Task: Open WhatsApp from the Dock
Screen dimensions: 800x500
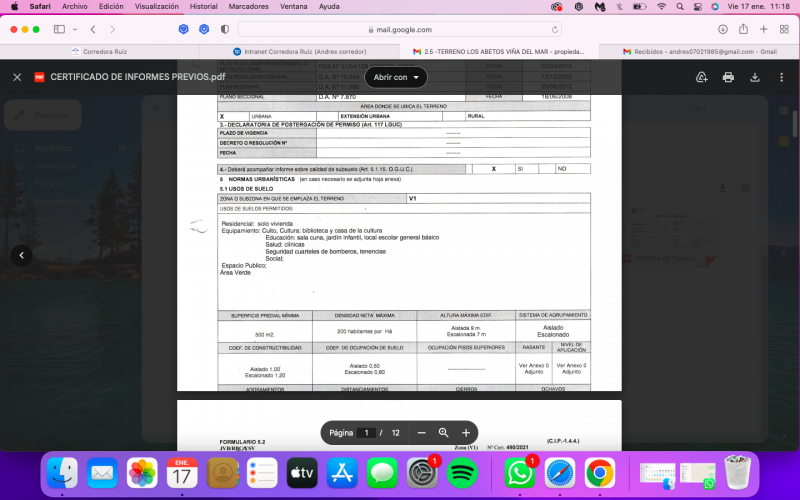Action: [x=520, y=473]
